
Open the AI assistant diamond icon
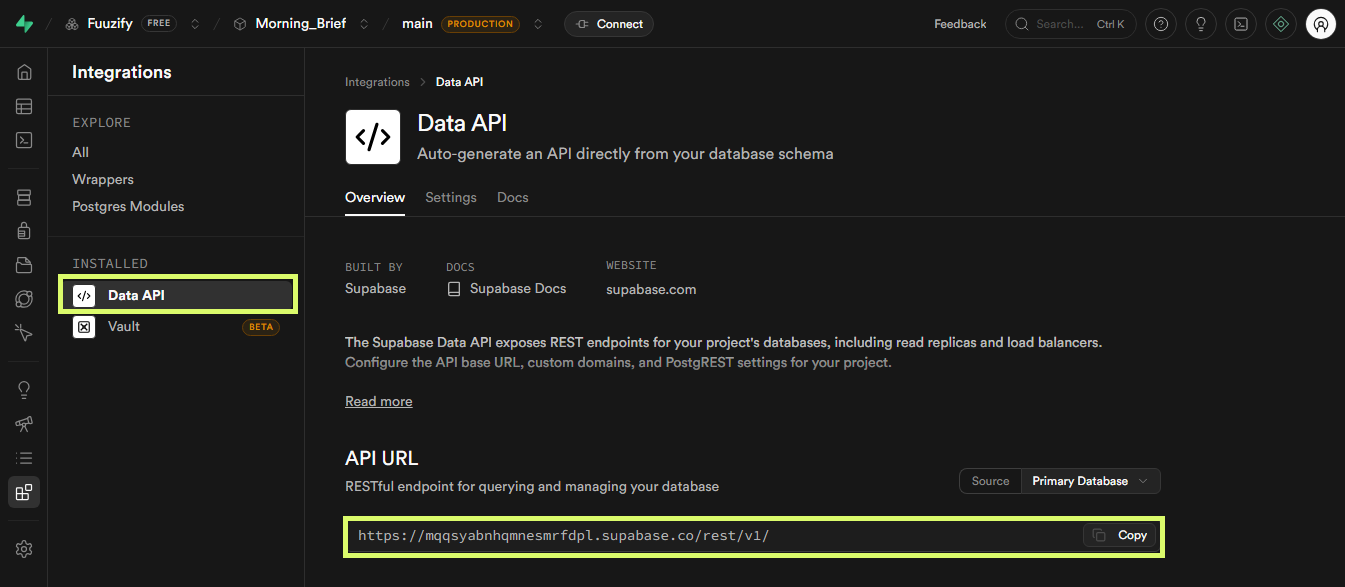(1281, 24)
